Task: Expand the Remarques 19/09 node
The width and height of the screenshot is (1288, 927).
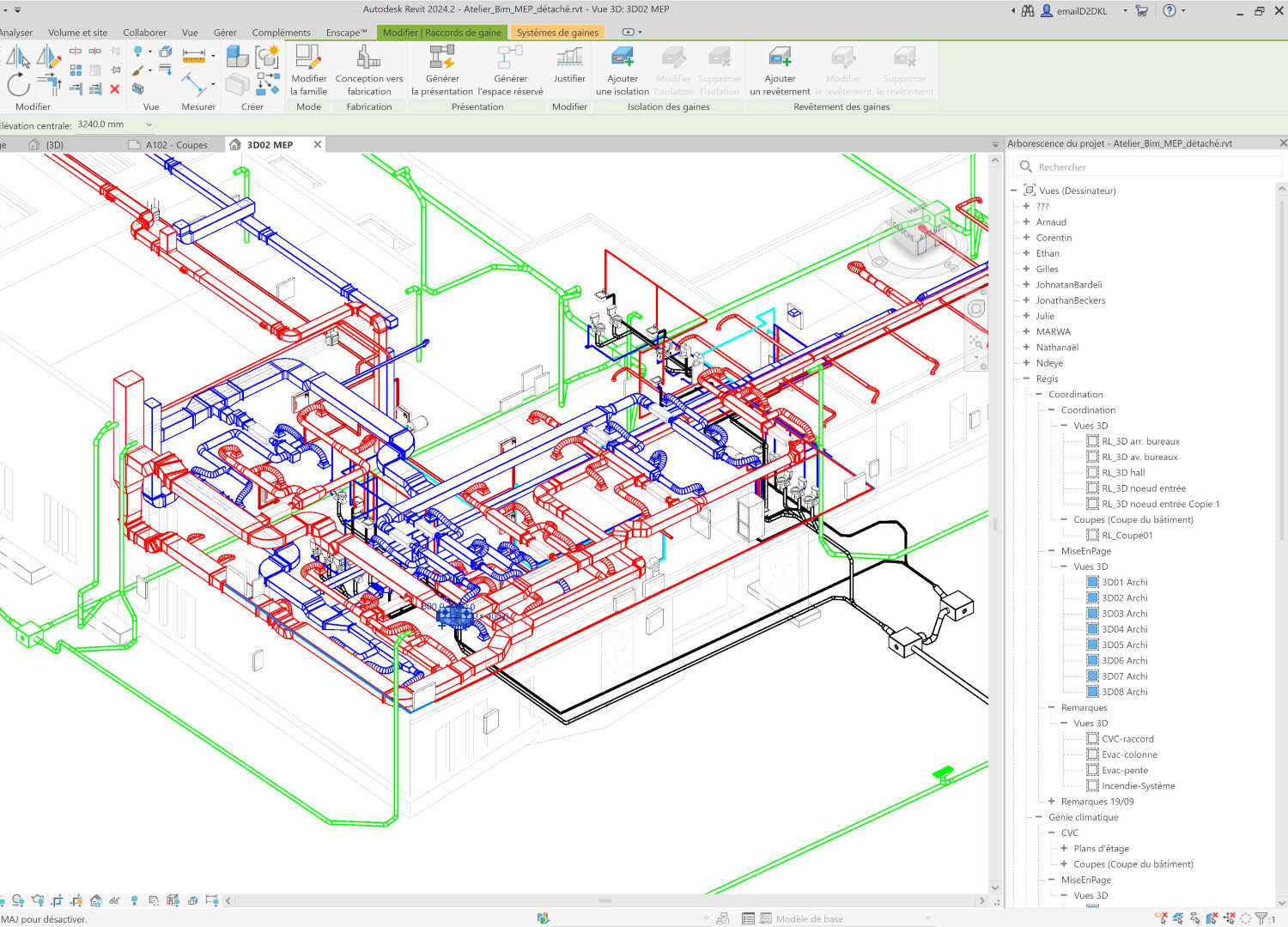Action: pos(1051,802)
